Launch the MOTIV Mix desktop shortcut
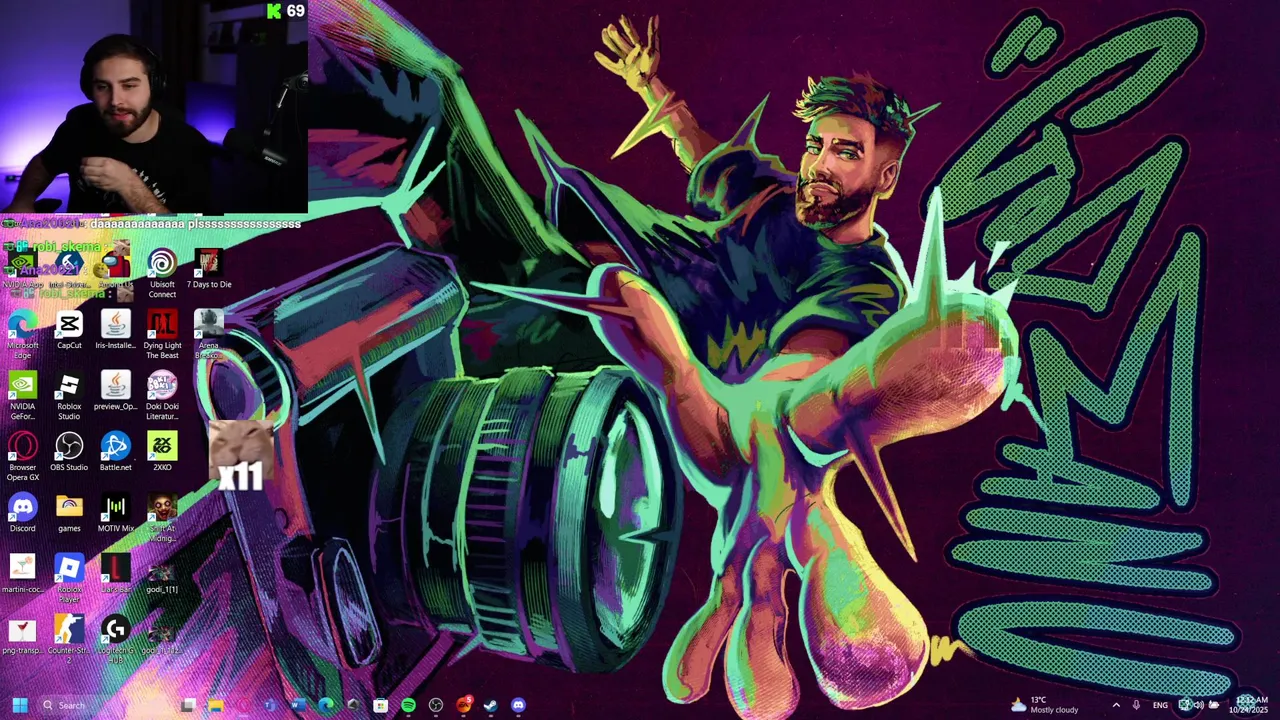 click(115, 513)
